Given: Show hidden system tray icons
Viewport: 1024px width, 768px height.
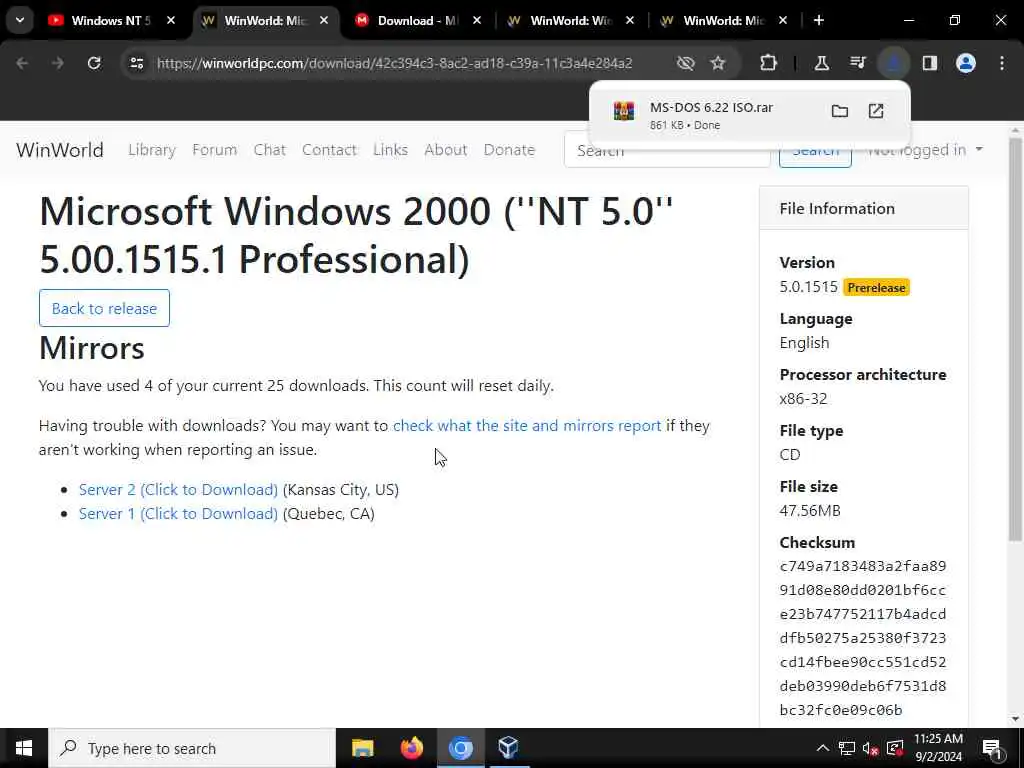Looking at the screenshot, I should click(x=823, y=748).
